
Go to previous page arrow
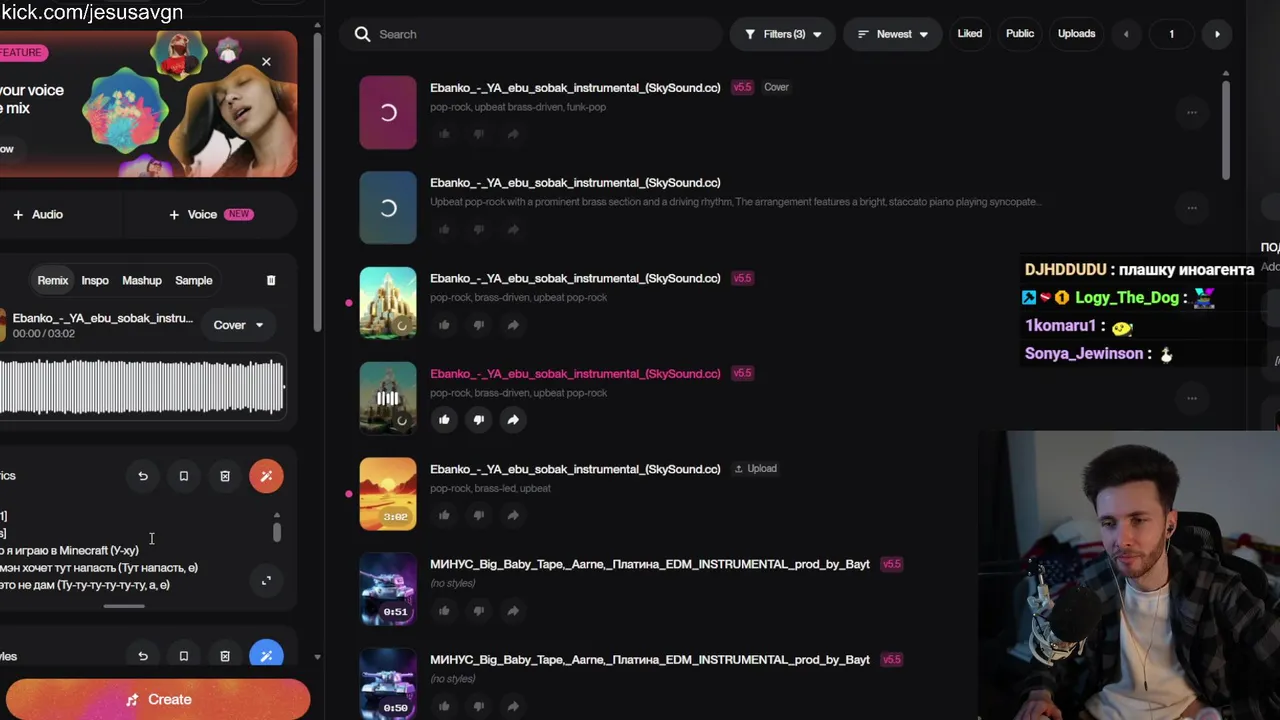pyautogui.click(x=1126, y=34)
